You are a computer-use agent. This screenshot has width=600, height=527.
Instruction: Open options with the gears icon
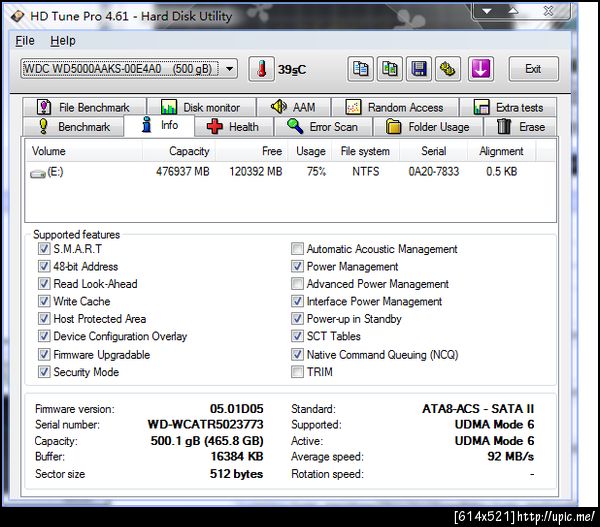[448, 69]
